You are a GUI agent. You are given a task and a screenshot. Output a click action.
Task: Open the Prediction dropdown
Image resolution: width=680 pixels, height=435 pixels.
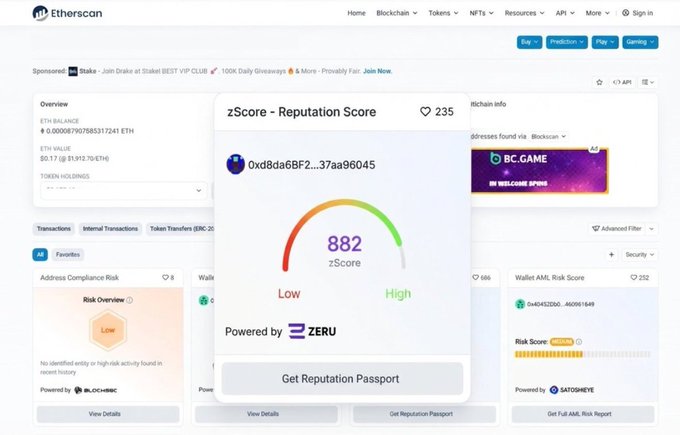coord(566,42)
